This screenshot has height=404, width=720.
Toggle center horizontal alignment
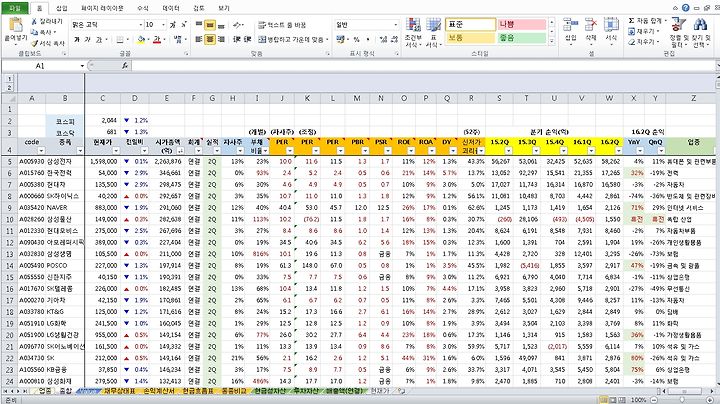pos(210,40)
